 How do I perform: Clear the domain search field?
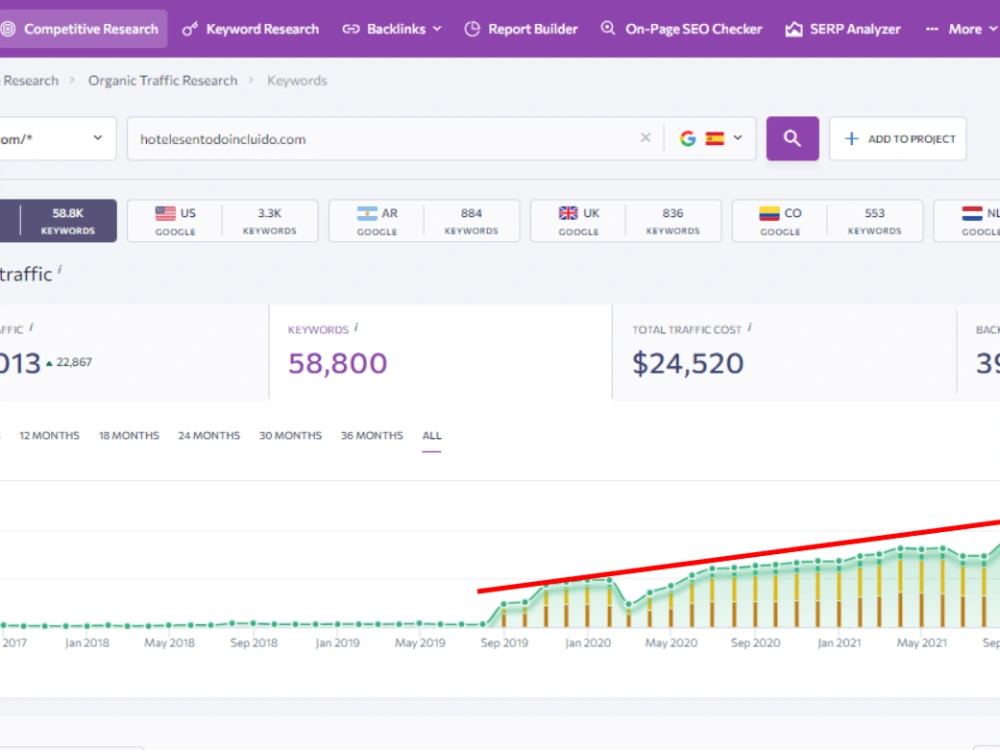click(x=645, y=138)
